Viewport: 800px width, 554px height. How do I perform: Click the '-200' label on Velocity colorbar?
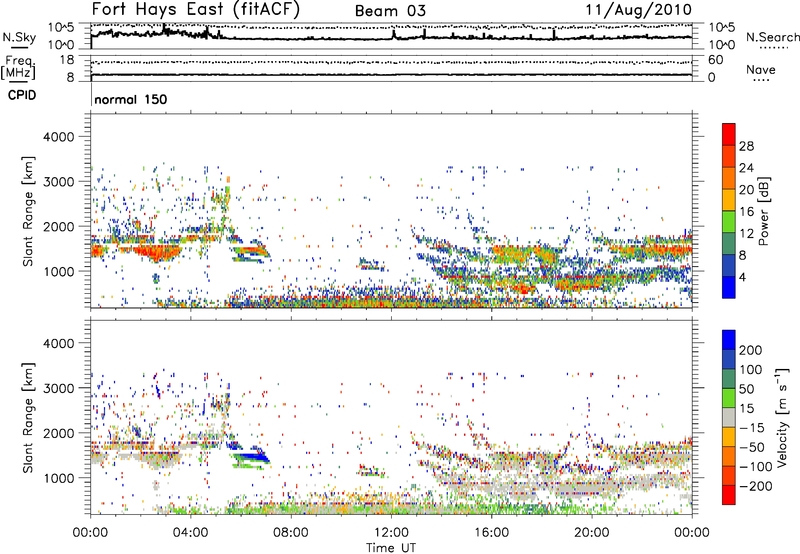755,486
